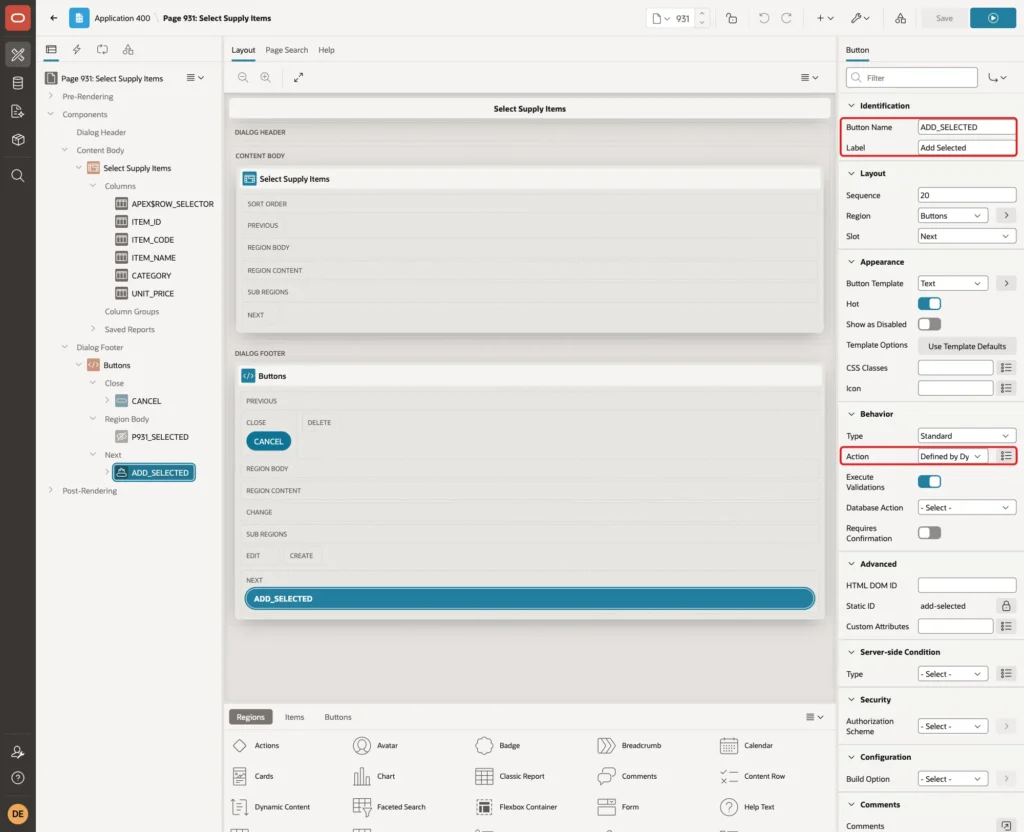1024x832 pixels.
Task: Click the zoom out magnifier in Layout
Action: (243, 77)
